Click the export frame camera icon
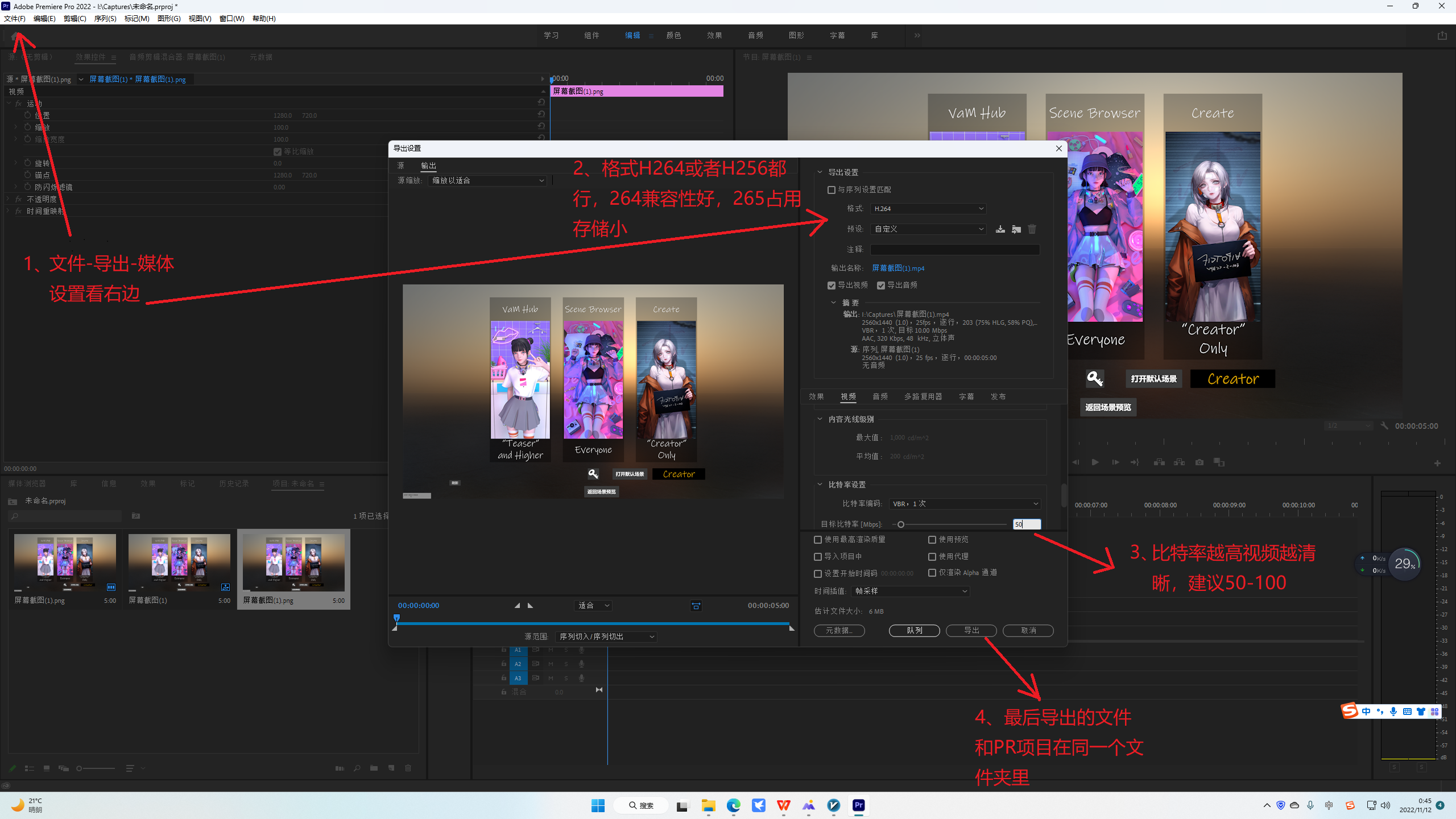Image resolution: width=1456 pixels, height=819 pixels. 1199,462
